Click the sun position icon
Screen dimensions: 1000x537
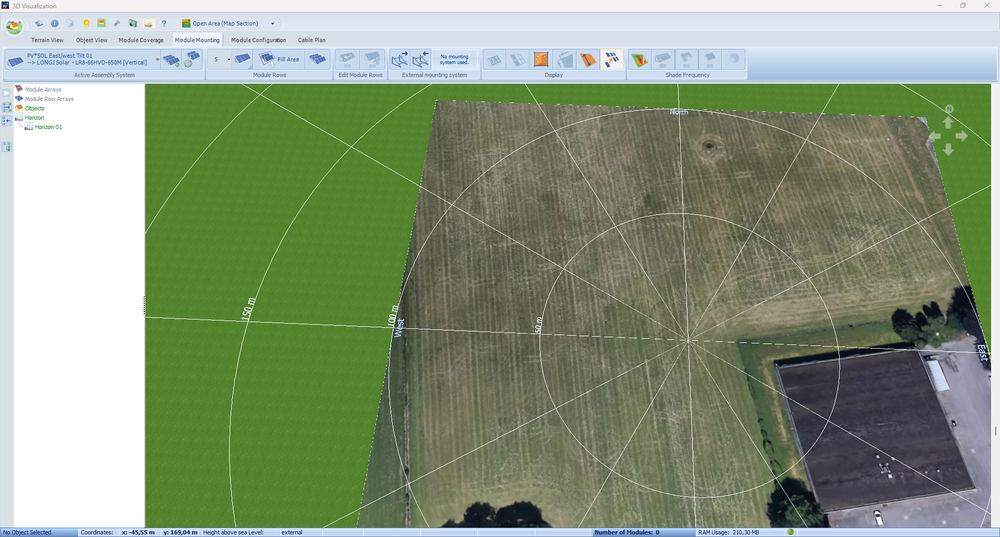[x=86, y=22]
